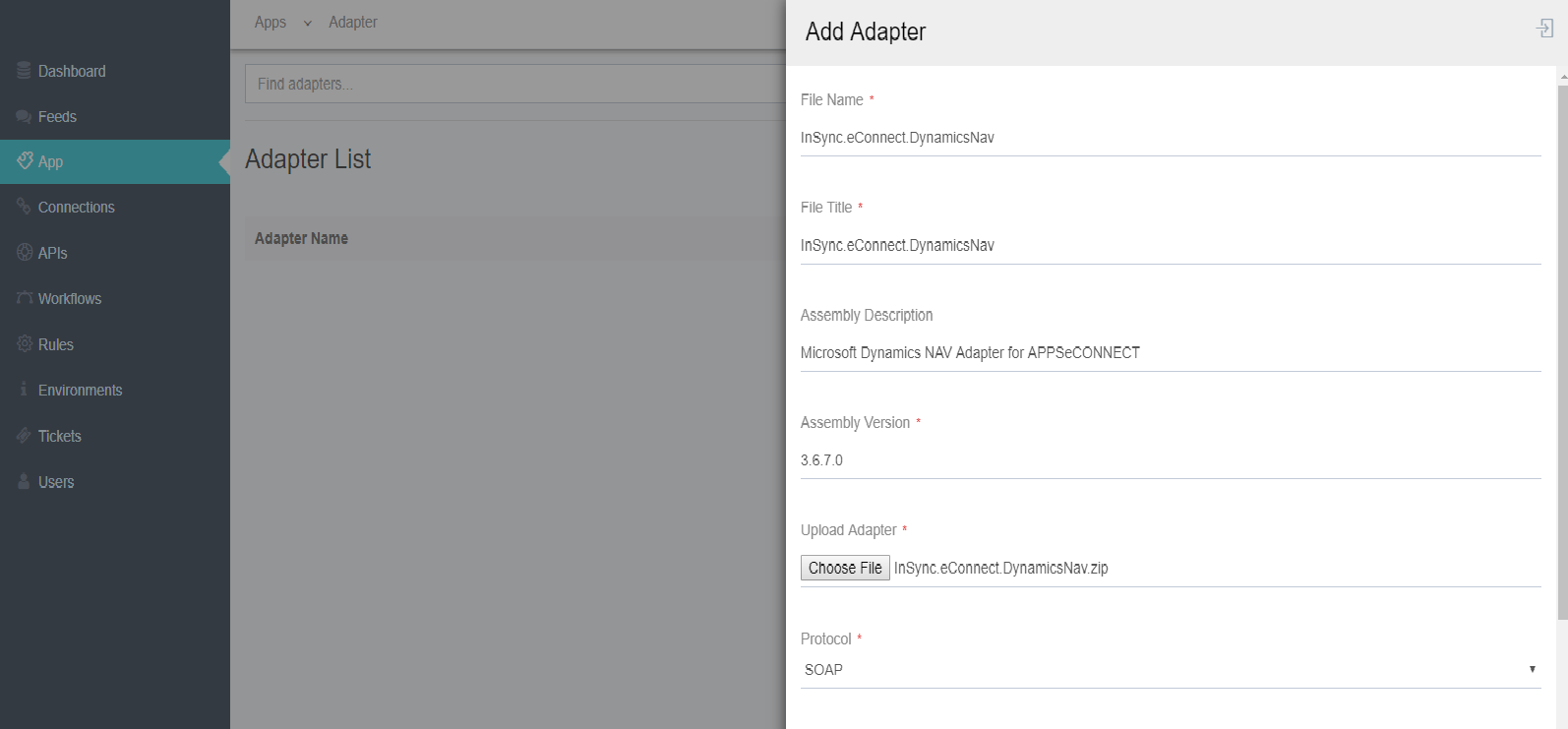Click the Users person icon
1568x729 pixels.
click(24, 481)
